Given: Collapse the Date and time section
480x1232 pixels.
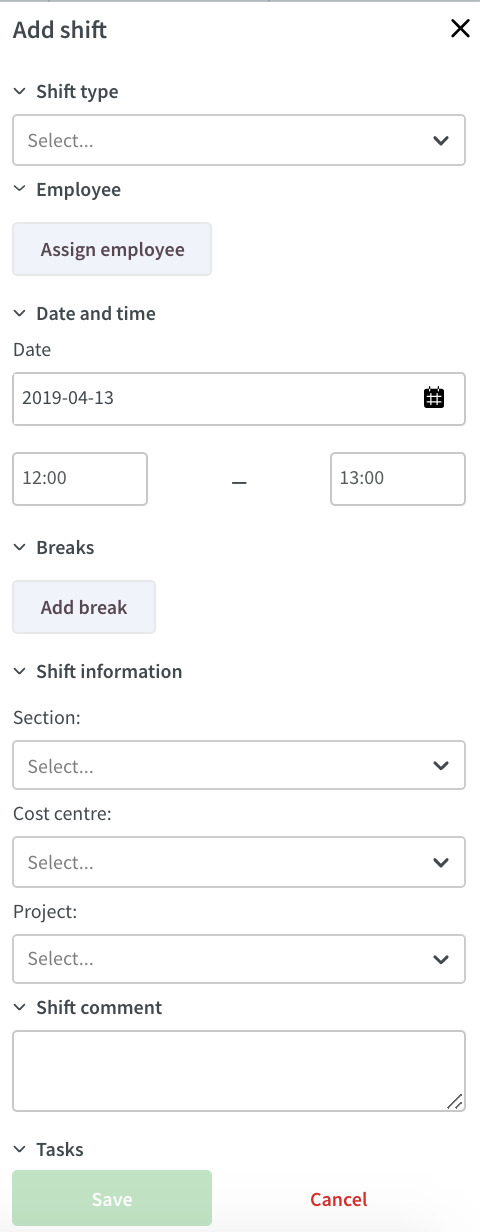Looking at the screenshot, I should (x=84, y=313).
